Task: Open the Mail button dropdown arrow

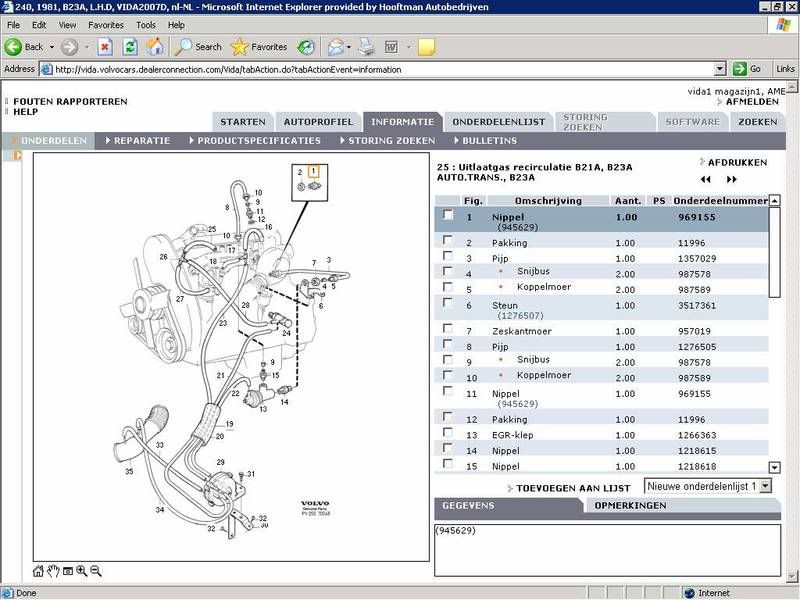Action: pyautogui.click(x=349, y=47)
